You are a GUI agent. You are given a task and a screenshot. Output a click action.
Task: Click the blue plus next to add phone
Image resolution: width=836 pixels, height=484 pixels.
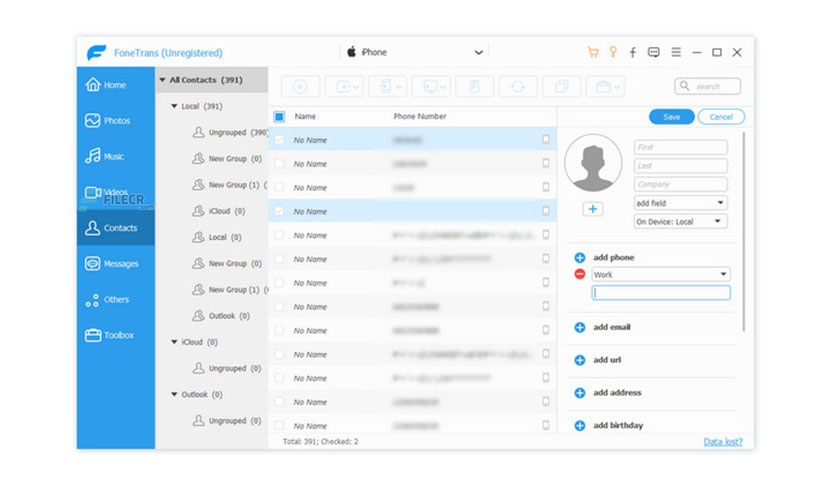point(580,258)
